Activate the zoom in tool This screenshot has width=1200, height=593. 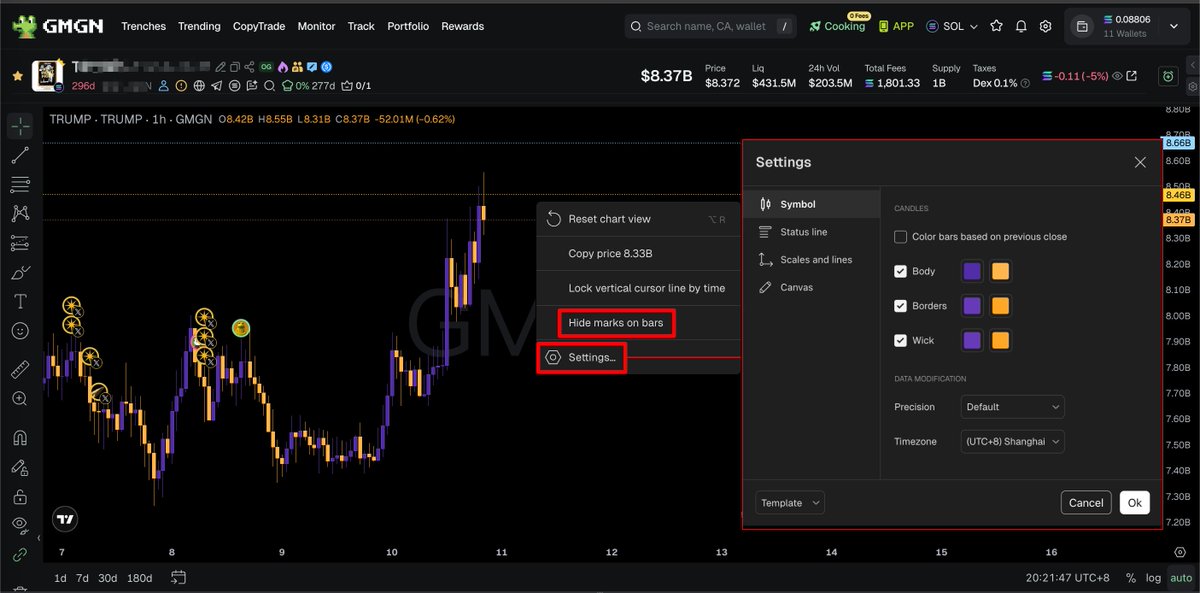19,398
